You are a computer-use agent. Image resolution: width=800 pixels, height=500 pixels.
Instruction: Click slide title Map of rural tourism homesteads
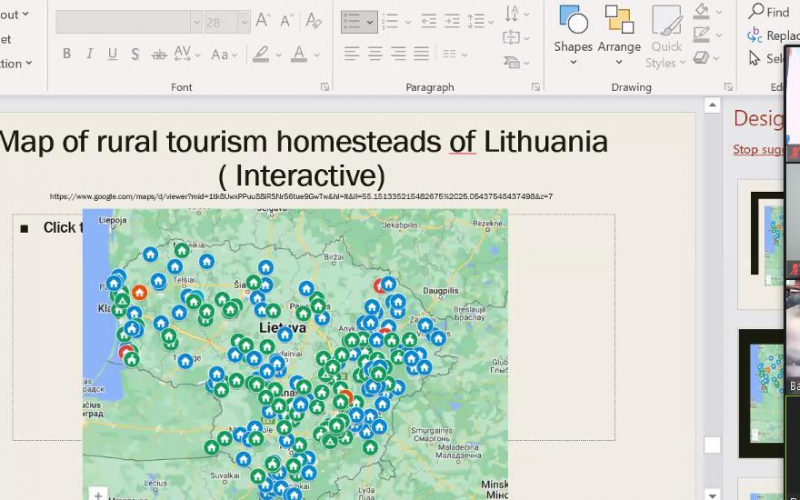304,158
